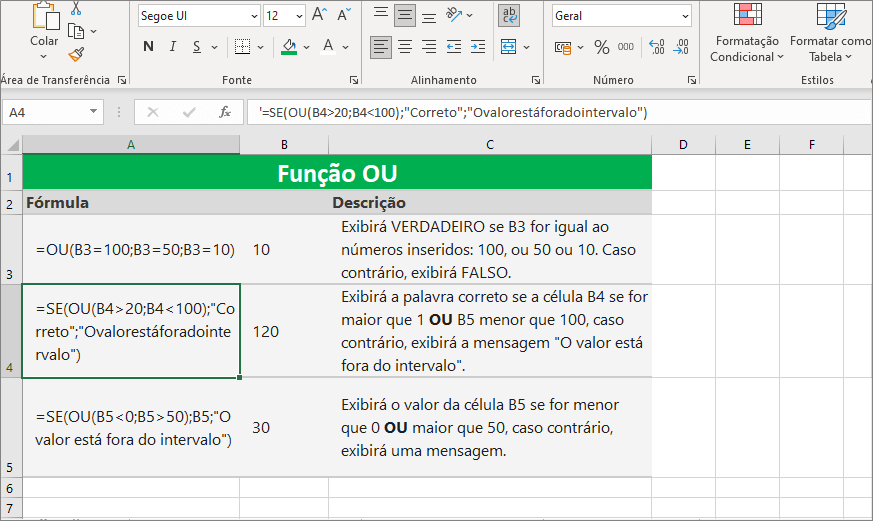873x521 pixels.
Task: Apply the thousands separator 000 icon
Action: coord(626,47)
